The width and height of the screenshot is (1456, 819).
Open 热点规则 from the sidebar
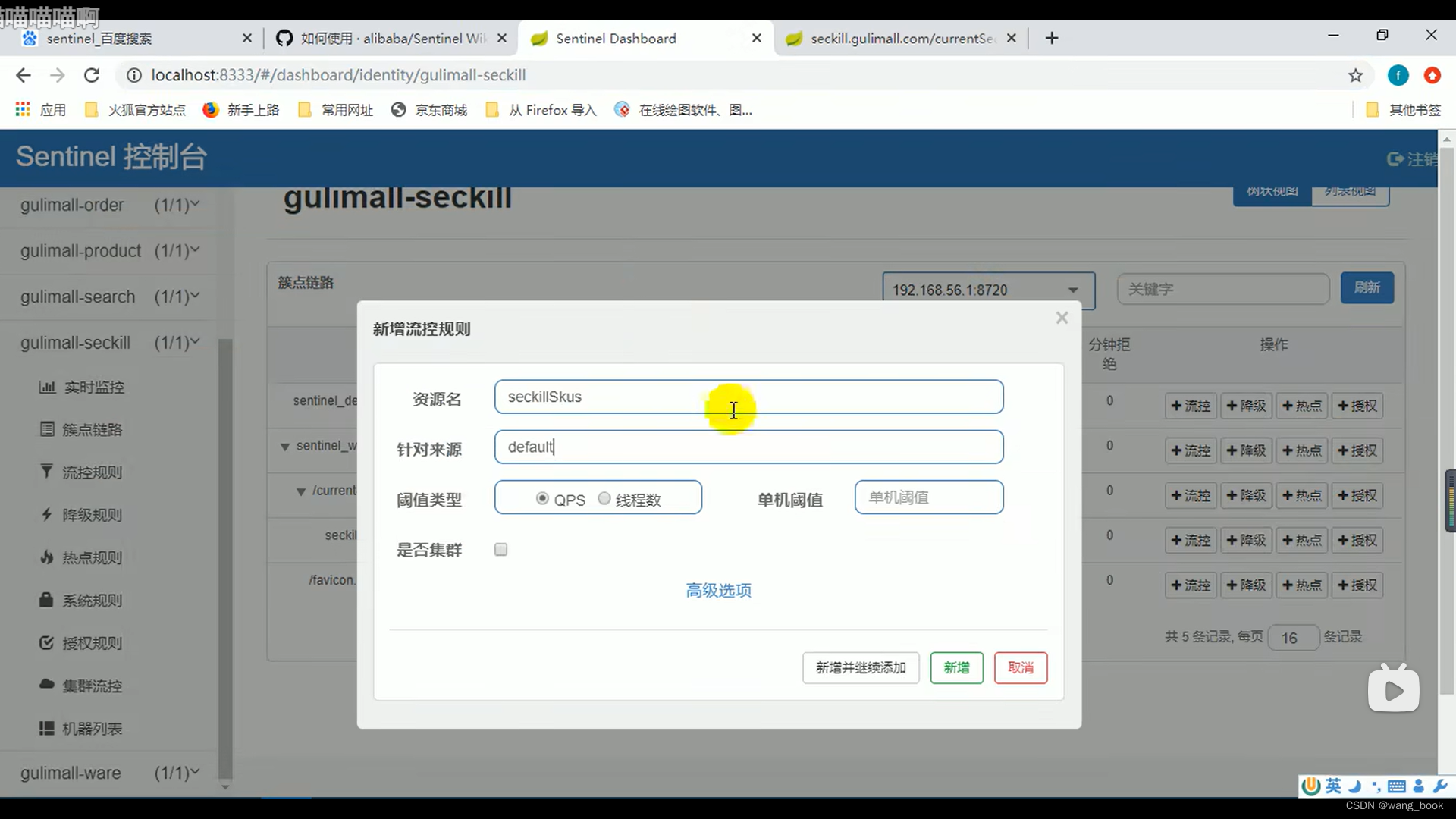tap(90, 557)
